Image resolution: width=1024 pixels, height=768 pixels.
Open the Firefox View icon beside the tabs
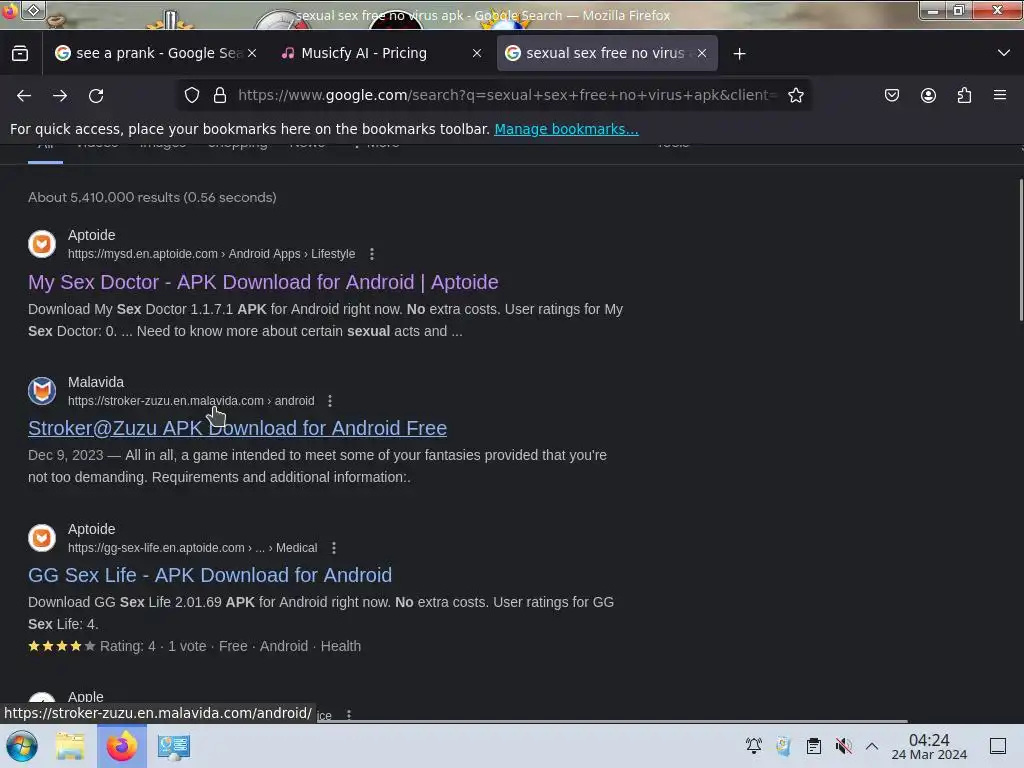pyautogui.click(x=20, y=54)
